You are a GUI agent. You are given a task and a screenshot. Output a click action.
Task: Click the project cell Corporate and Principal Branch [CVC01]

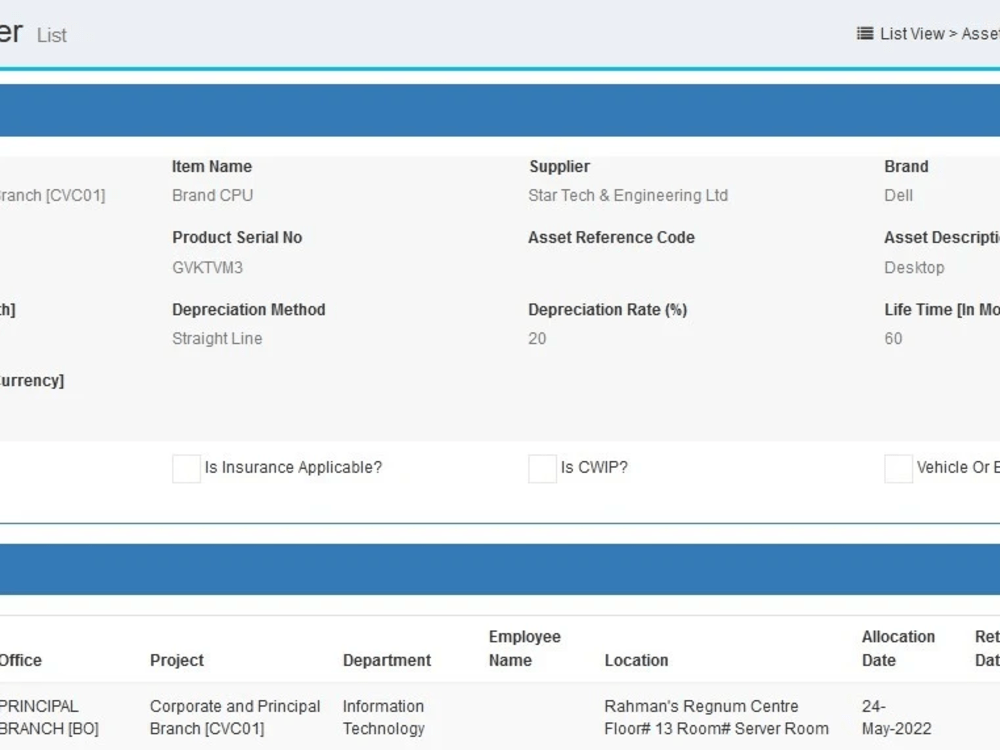click(235, 717)
